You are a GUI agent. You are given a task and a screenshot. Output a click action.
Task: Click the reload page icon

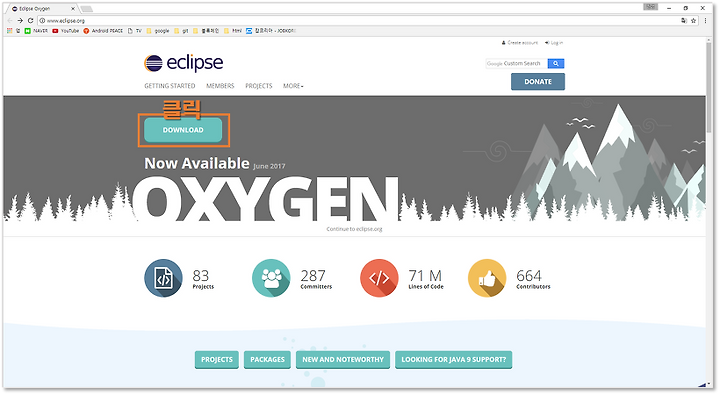click(x=30, y=21)
